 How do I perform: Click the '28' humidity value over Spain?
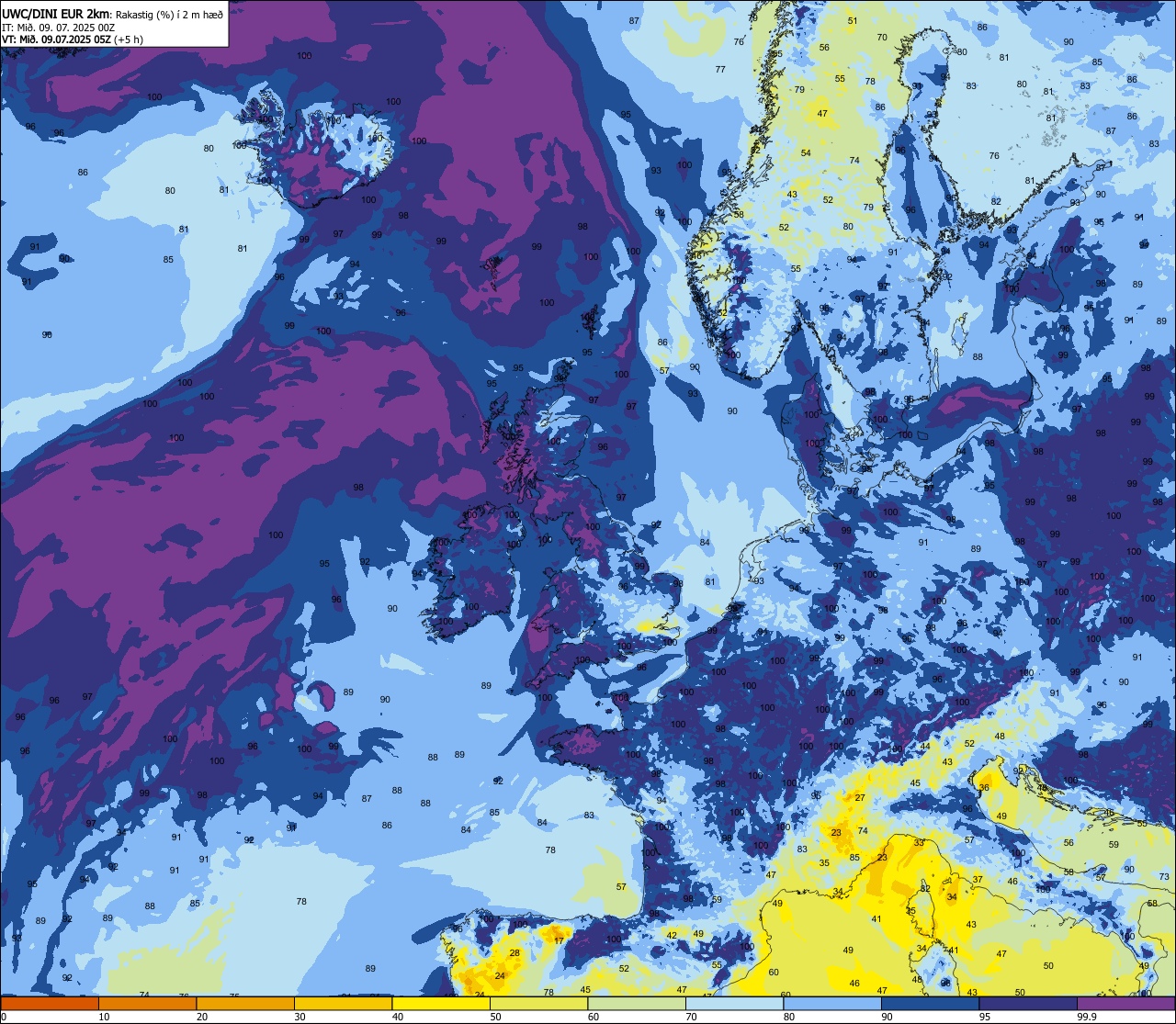(514, 953)
